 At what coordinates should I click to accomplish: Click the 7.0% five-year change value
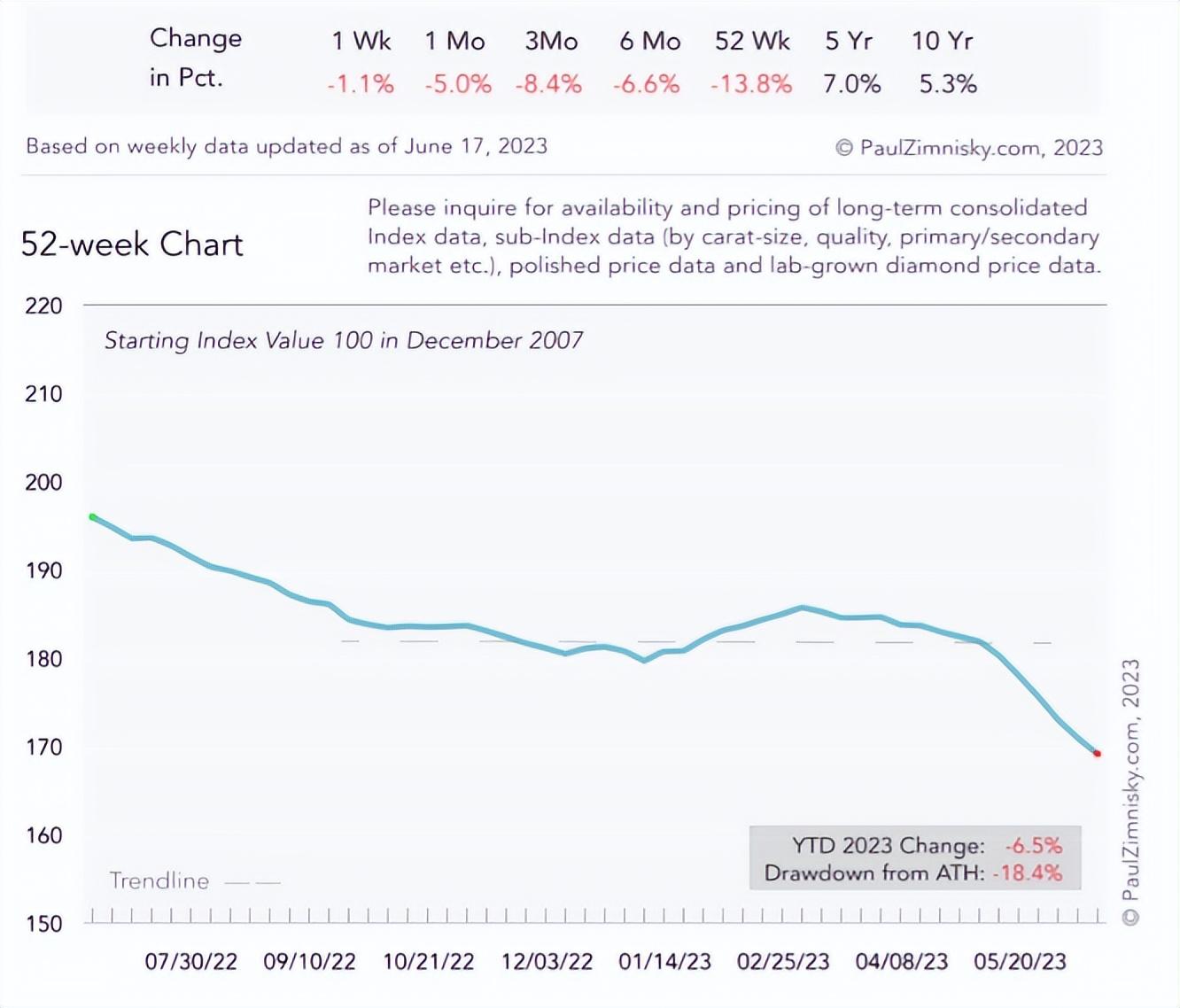tap(851, 84)
